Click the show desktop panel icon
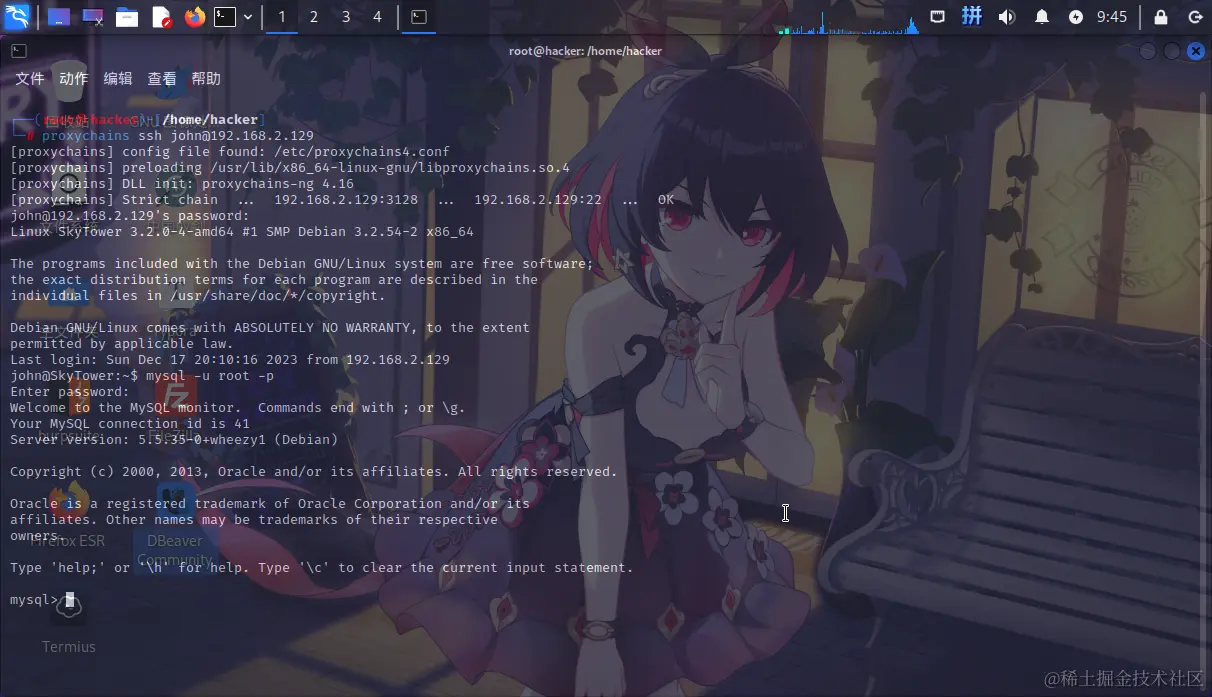 point(58,17)
